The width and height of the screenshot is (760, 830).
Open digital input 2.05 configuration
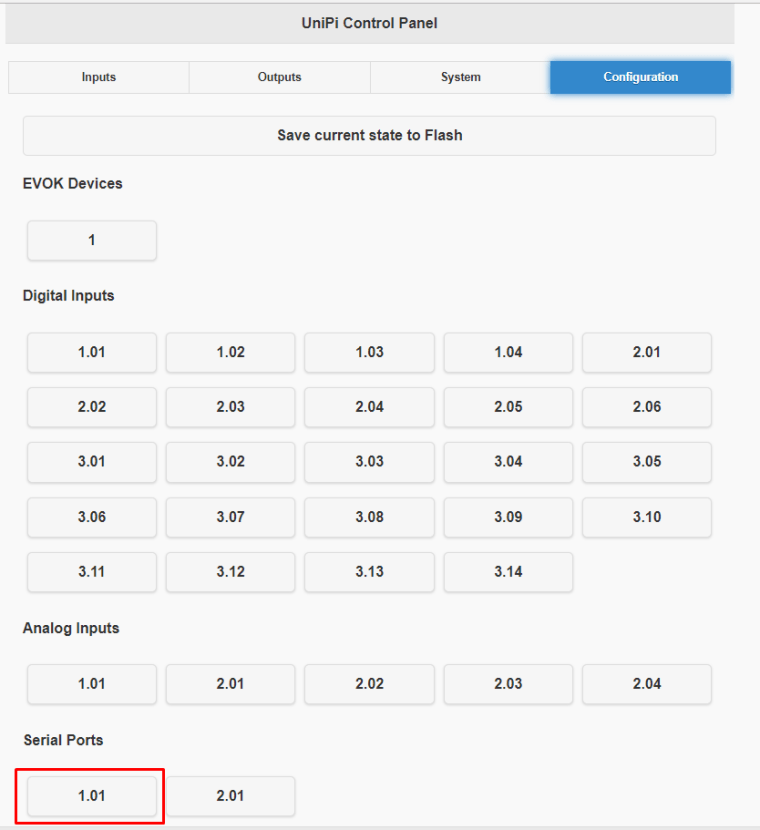click(508, 407)
